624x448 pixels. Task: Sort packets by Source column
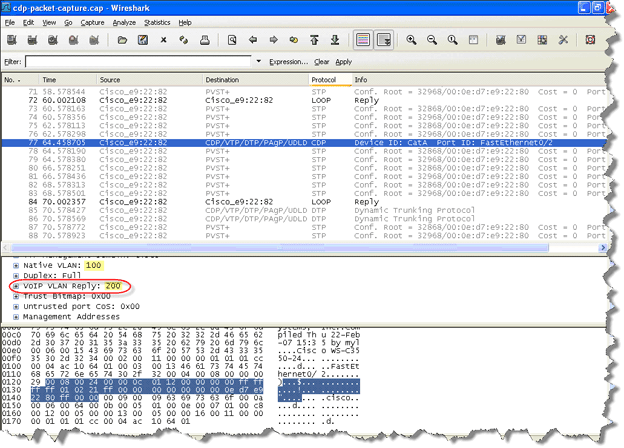tap(150, 80)
